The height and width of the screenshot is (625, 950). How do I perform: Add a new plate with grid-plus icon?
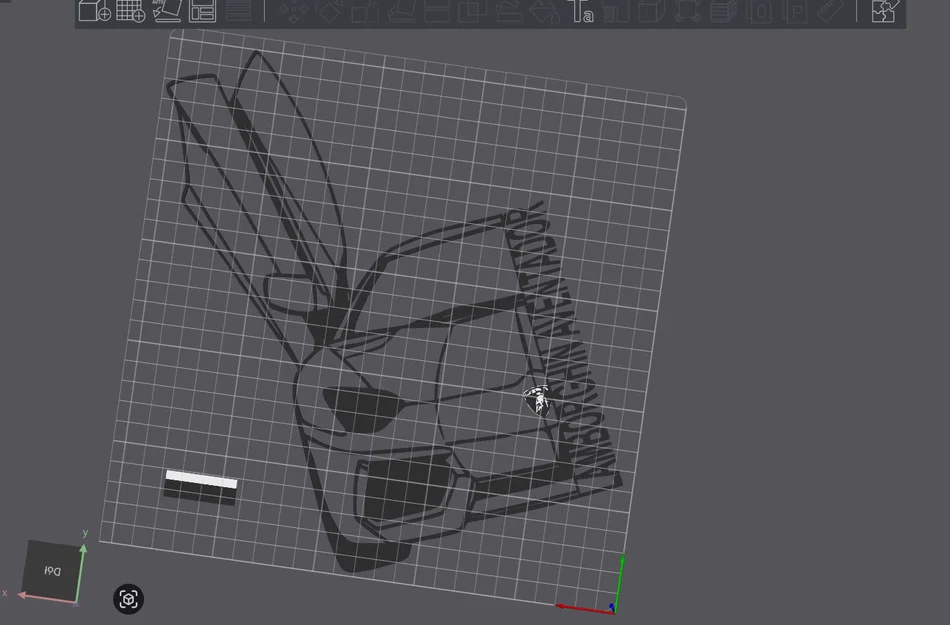point(130,10)
